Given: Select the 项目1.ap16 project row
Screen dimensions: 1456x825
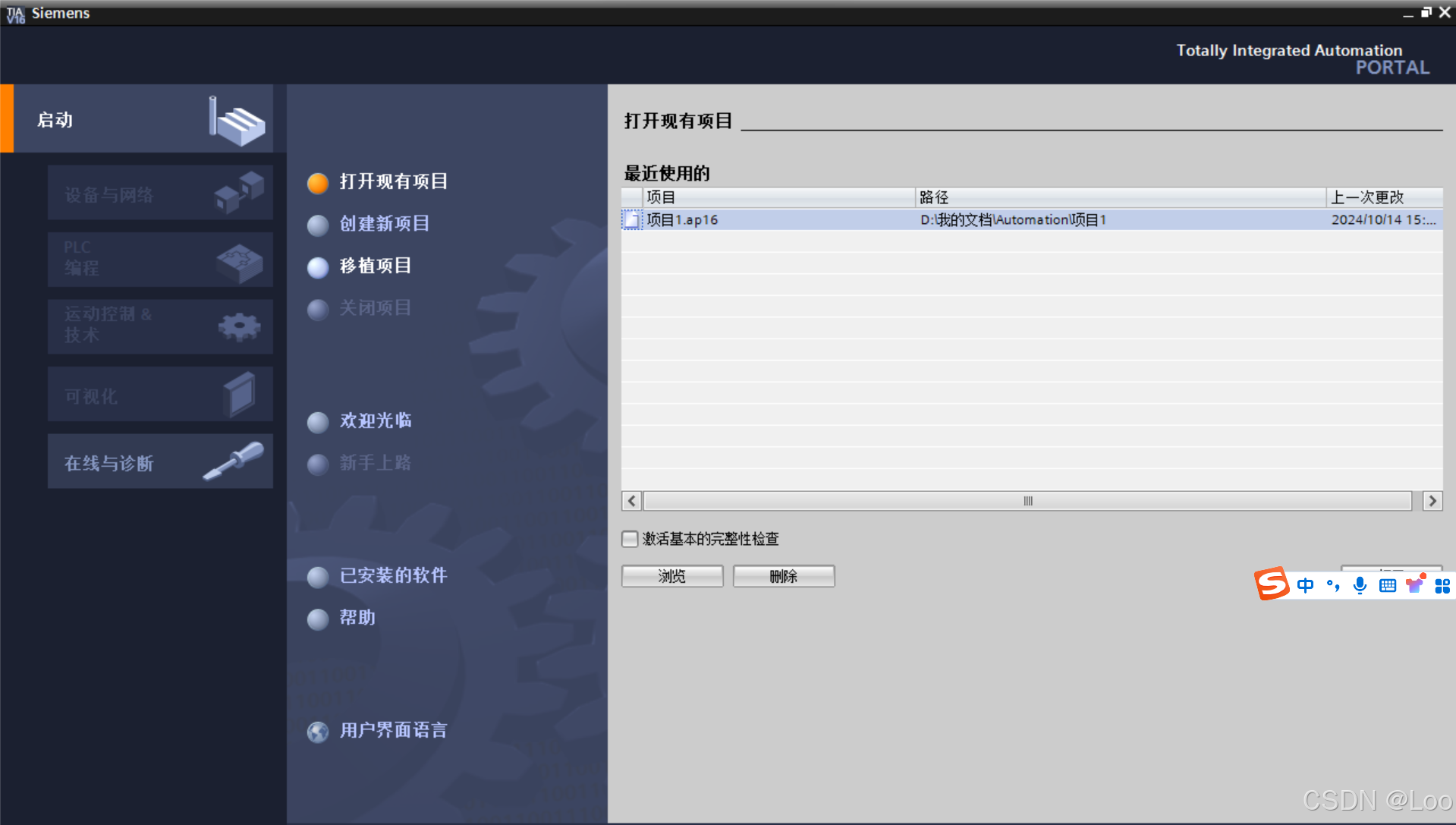Looking at the screenshot, I should 1032,220.
